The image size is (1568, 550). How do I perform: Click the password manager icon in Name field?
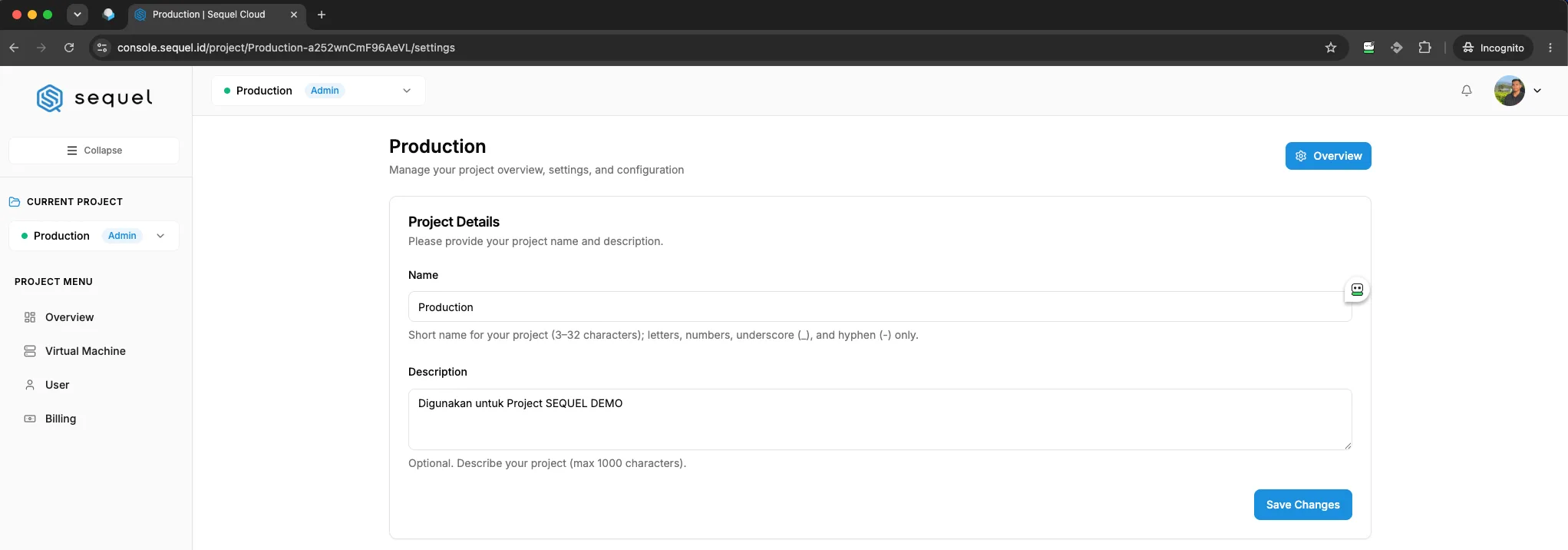point(1357,290)
